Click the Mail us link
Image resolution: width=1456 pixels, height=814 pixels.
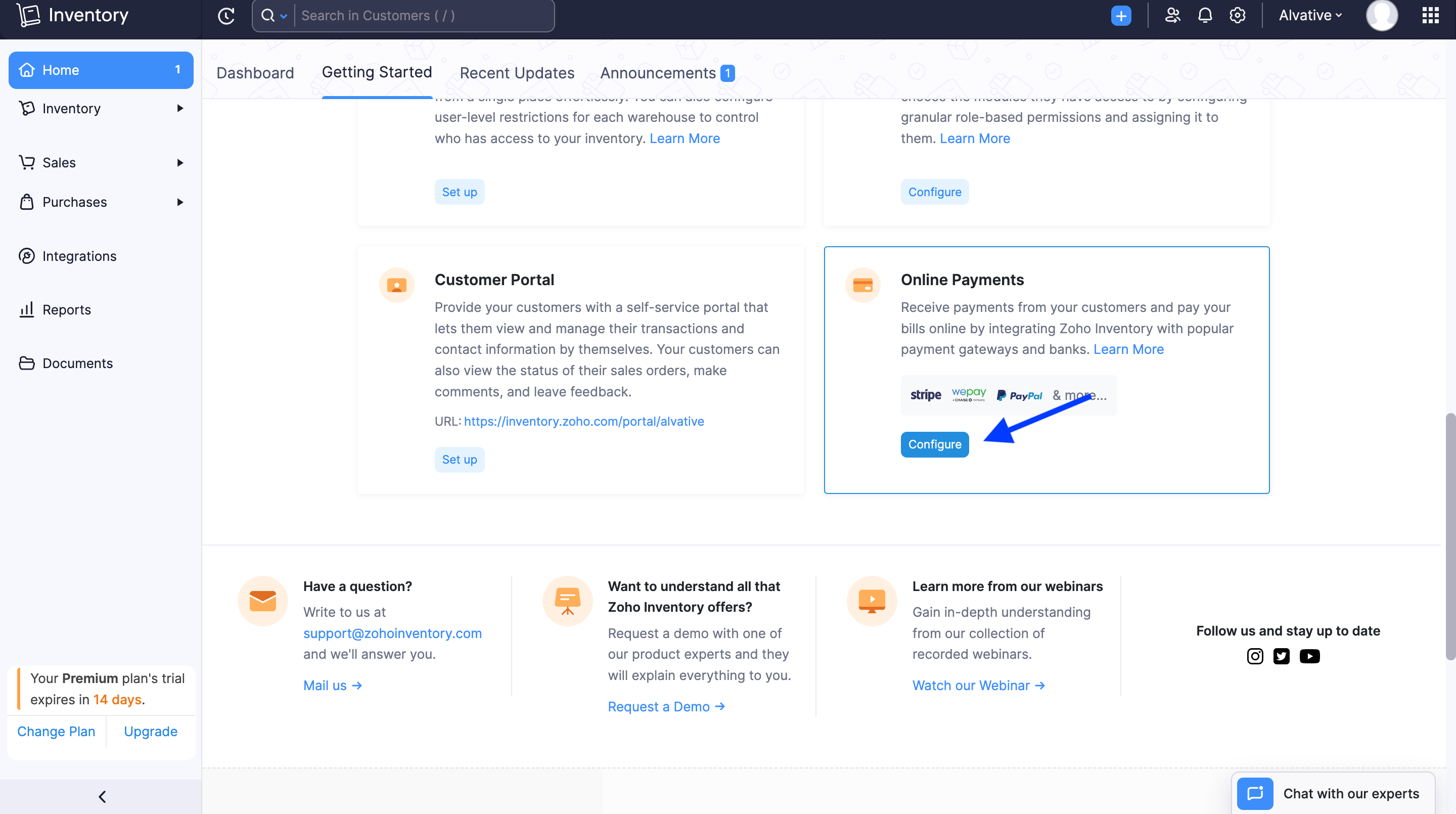332,686
